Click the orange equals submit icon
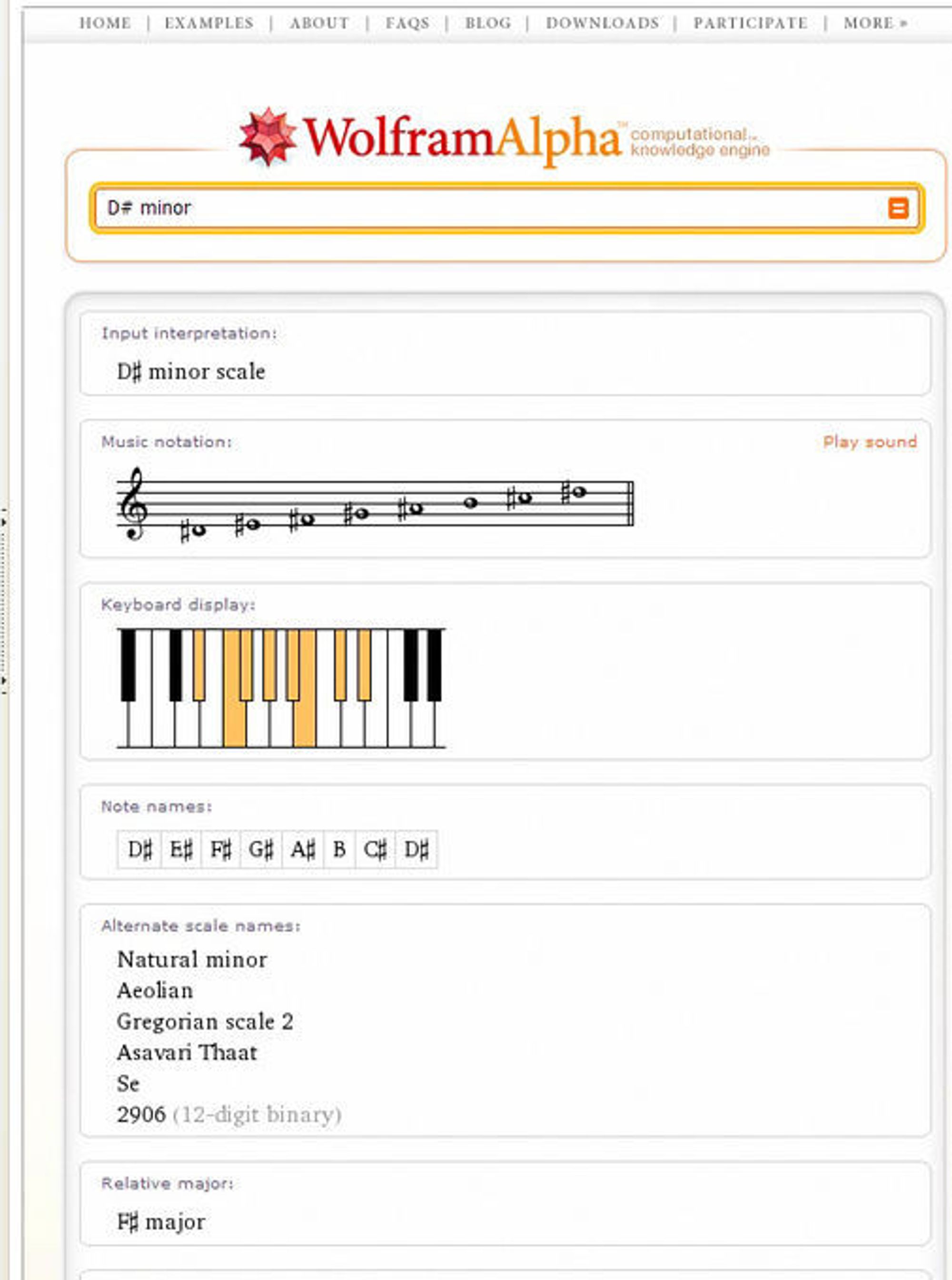The width and height of the screenshot is (952, 1280). pos(898,208)
